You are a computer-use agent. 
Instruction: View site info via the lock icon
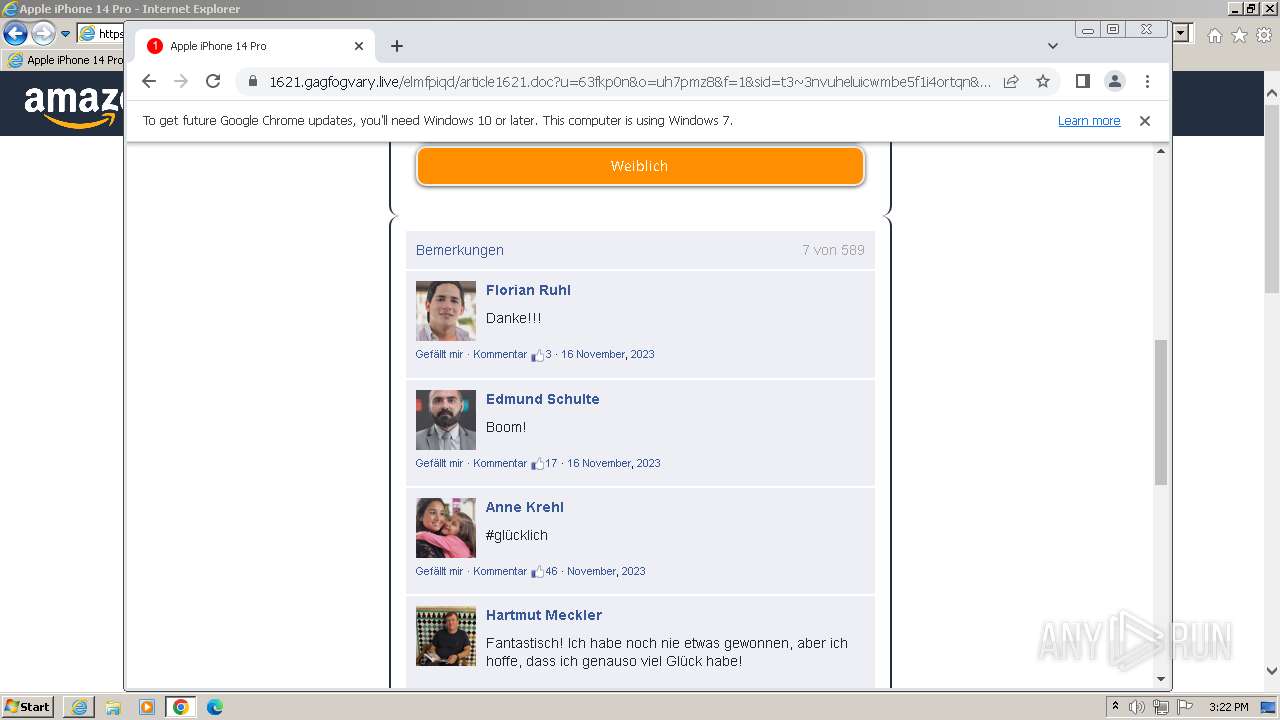252,82
